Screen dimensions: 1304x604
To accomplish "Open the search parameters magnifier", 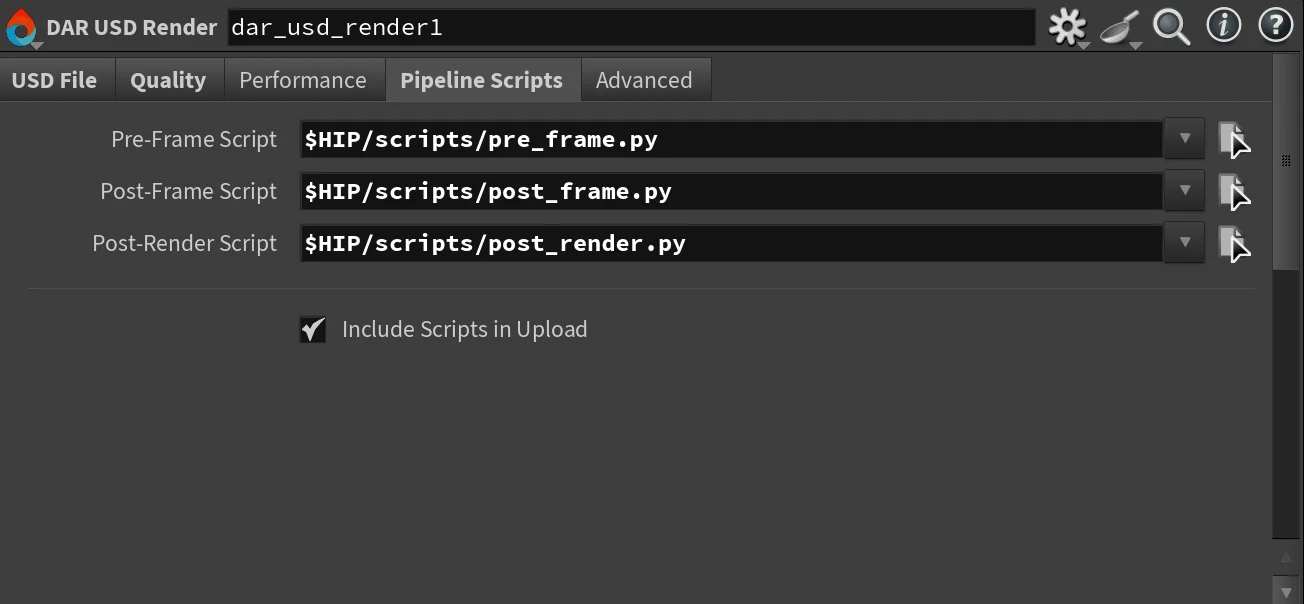I will tap(1171, 27).
